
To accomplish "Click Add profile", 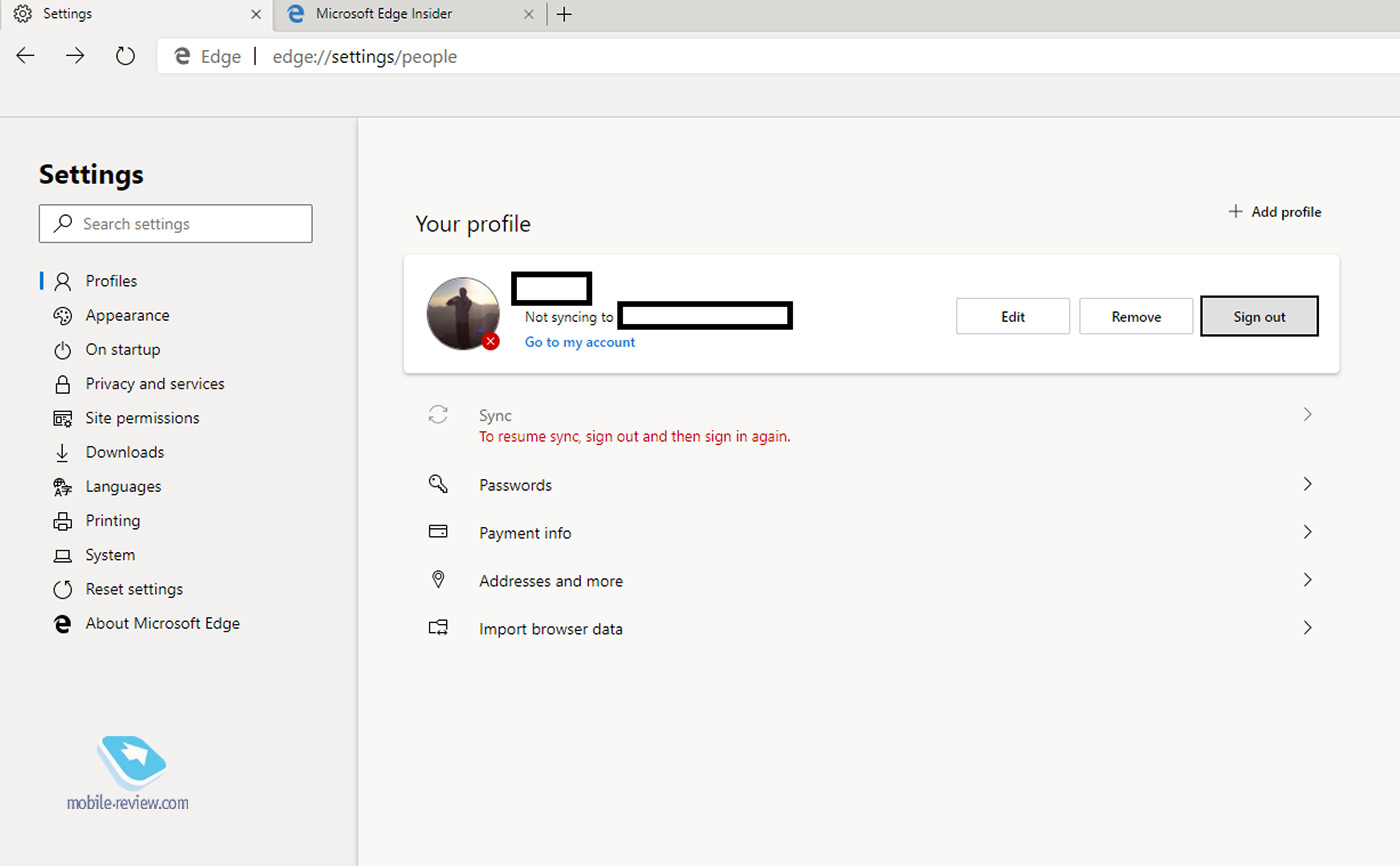I will tap(1275, 212).
